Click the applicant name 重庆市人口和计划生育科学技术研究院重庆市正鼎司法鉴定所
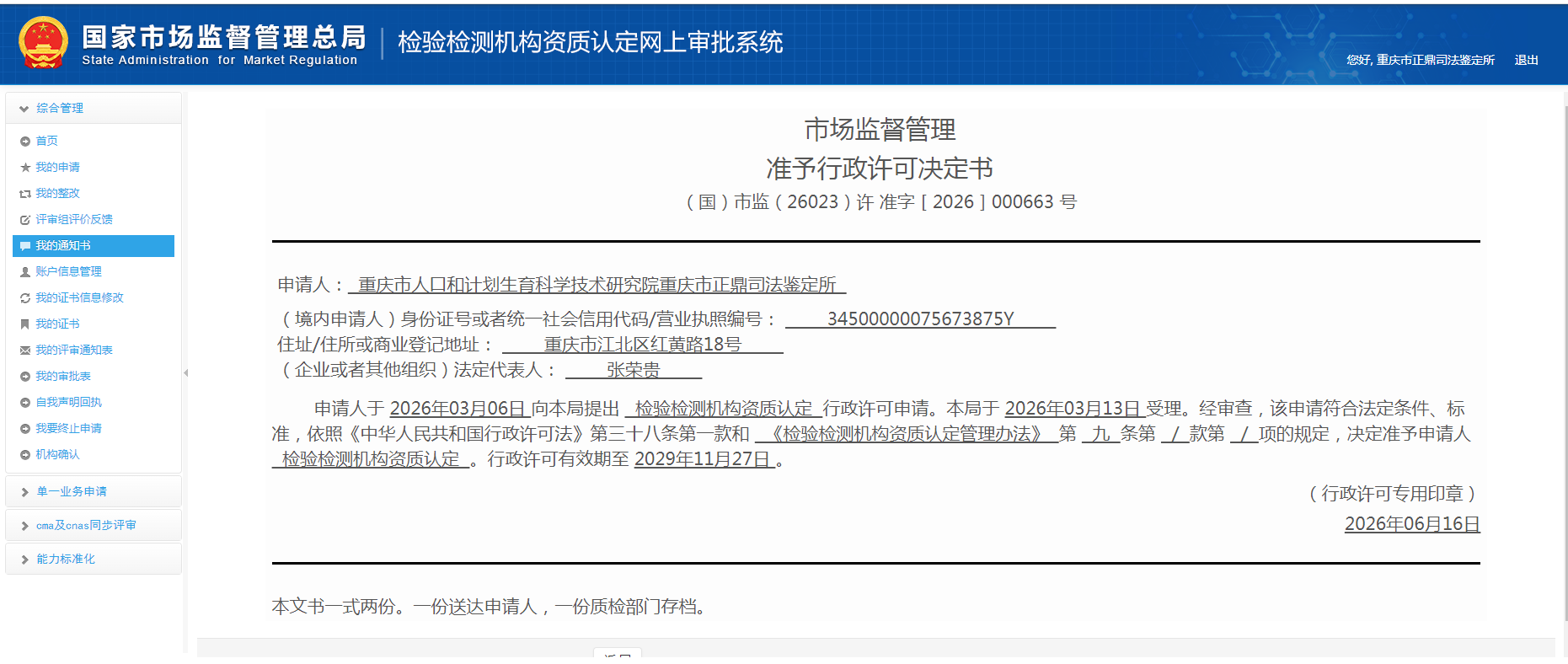 point(597,285)
